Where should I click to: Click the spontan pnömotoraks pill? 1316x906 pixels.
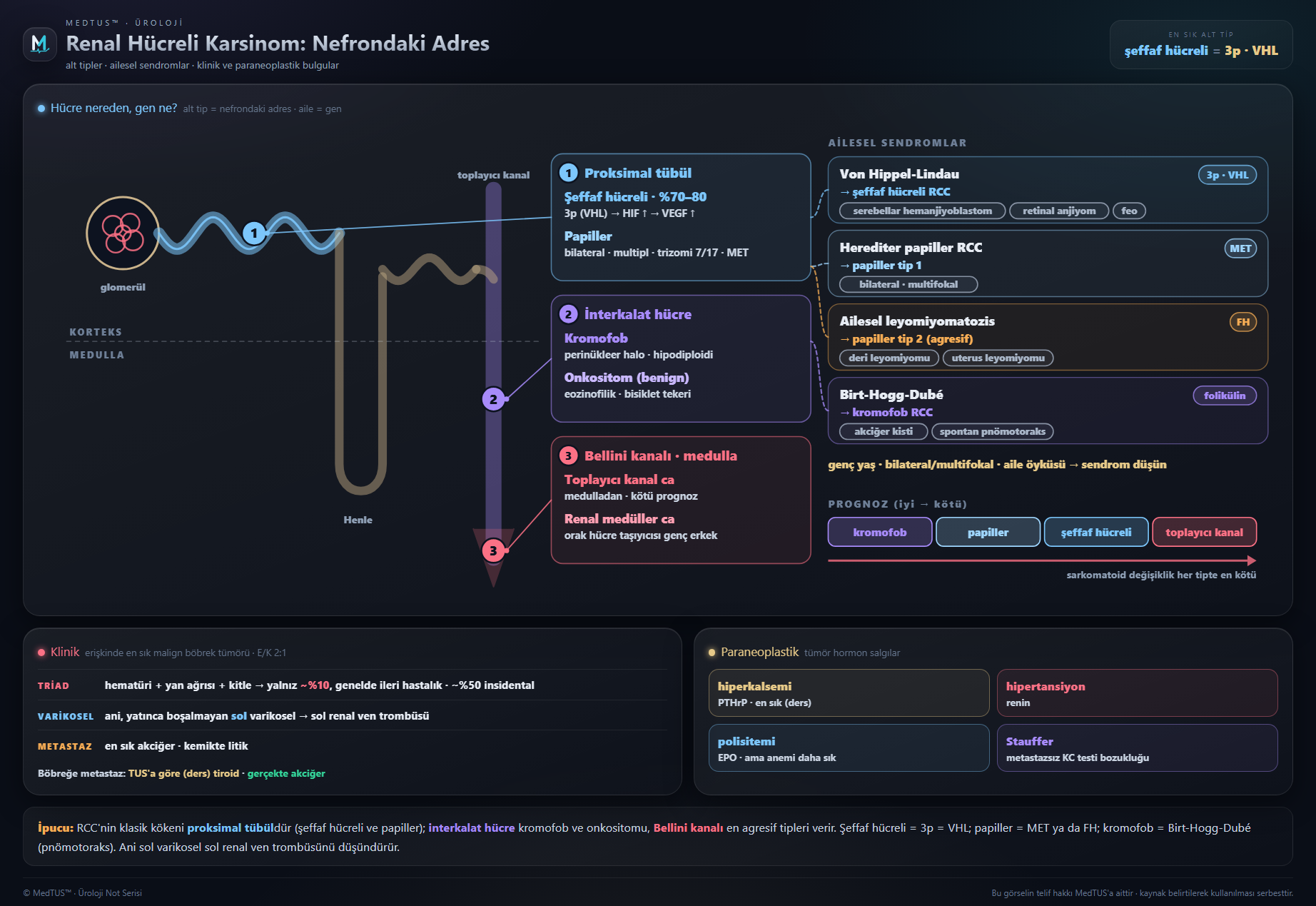pos(993,431)
